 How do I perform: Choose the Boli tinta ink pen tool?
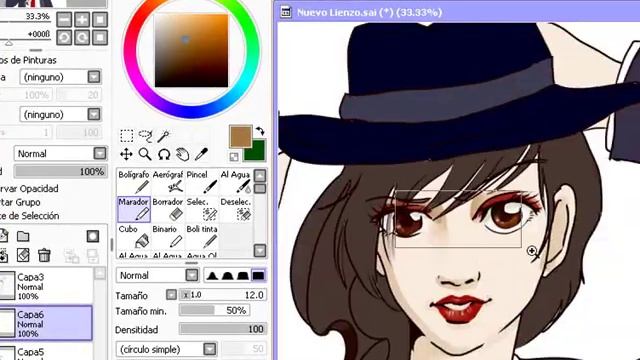(202, 236)
